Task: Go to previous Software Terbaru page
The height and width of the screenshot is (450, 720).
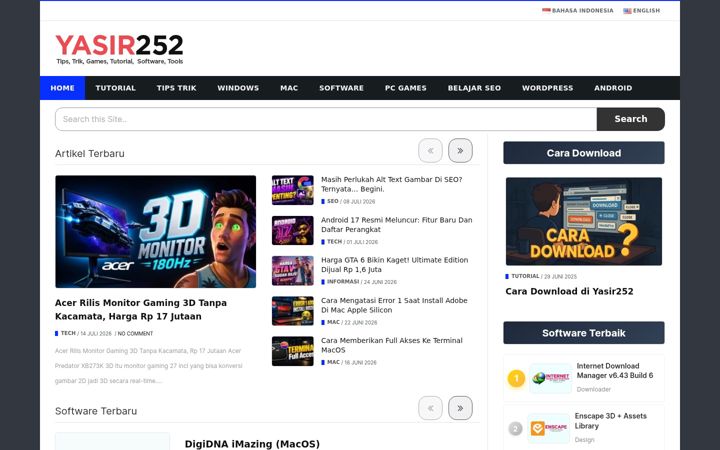Action: (430, 408)
